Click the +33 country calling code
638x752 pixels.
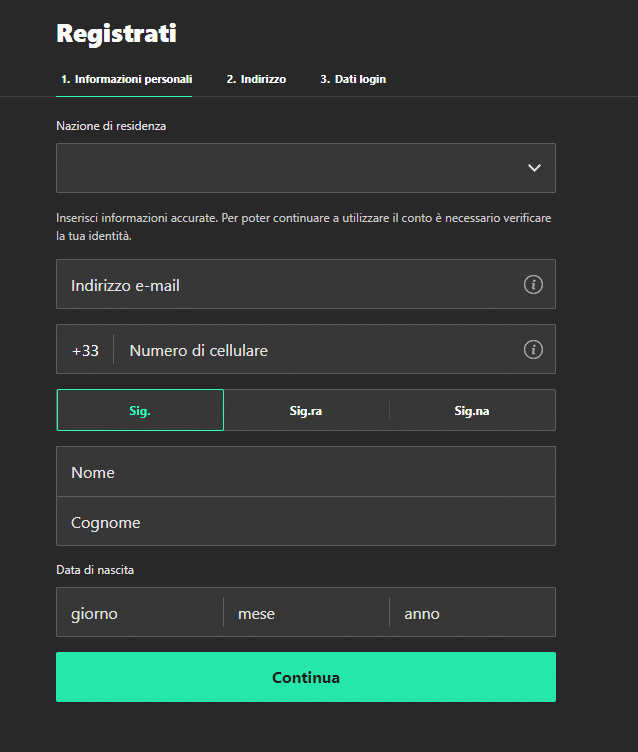click(85, 351)
